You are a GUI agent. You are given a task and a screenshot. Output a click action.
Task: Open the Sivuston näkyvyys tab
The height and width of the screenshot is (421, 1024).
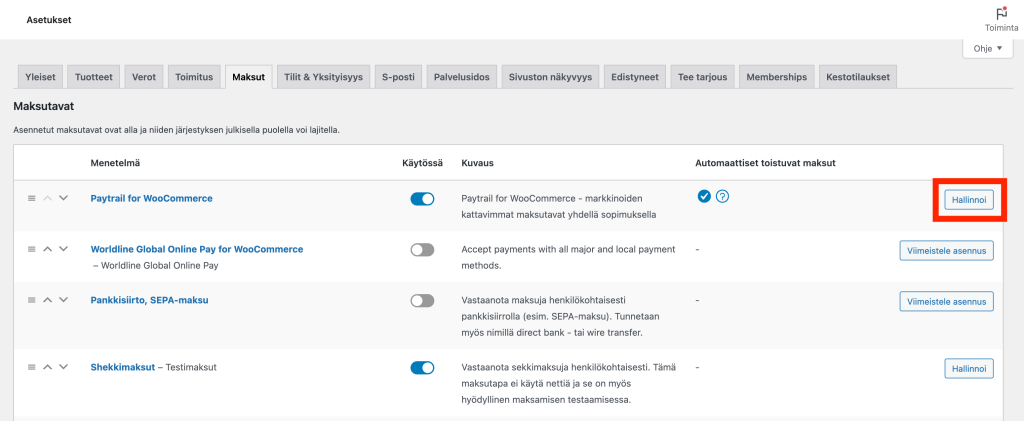(551, 77)
